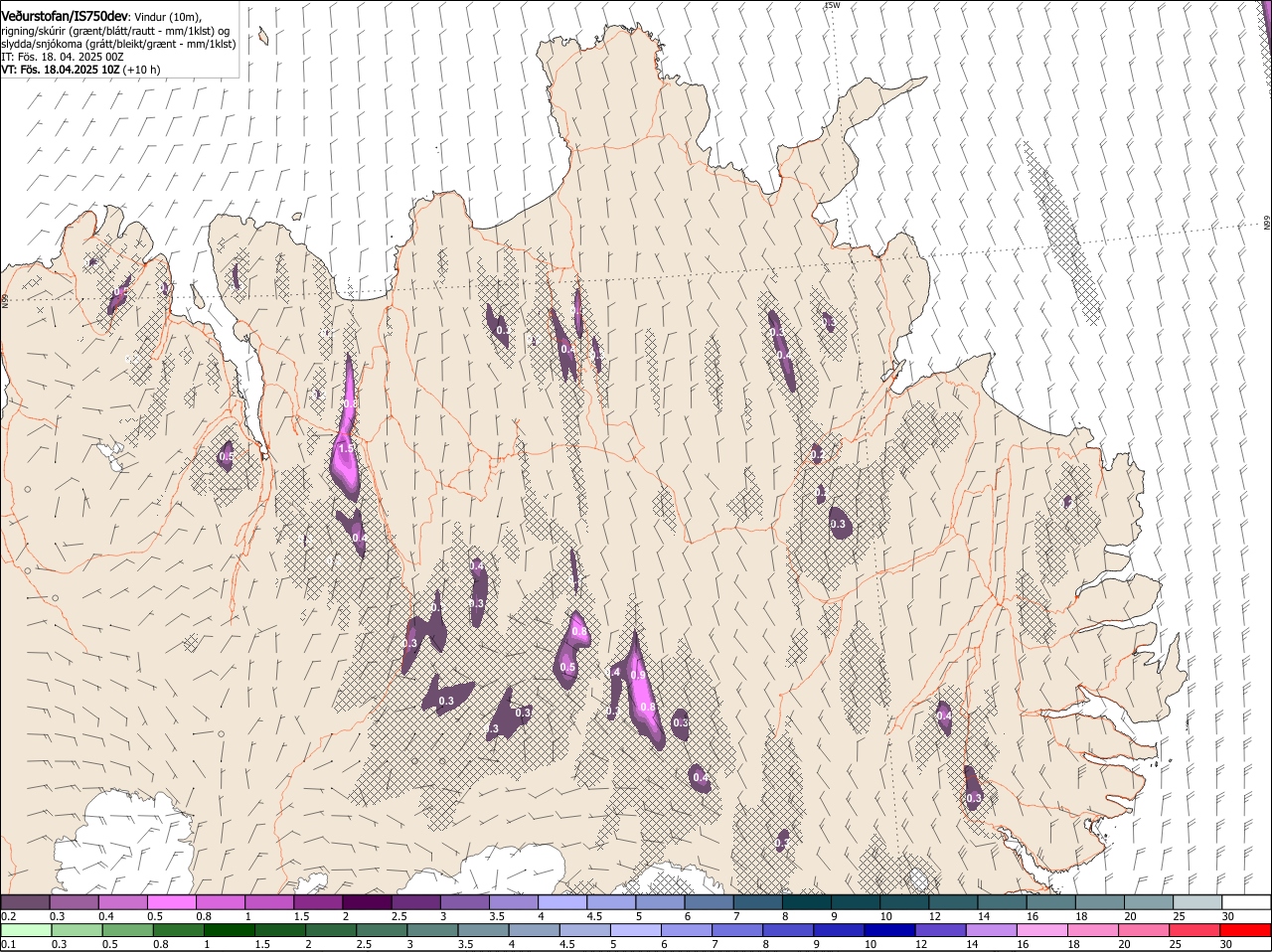The image size is (1272, 952).
Task: Click the 30 label under the upper legend
Action: [1228, 916]
